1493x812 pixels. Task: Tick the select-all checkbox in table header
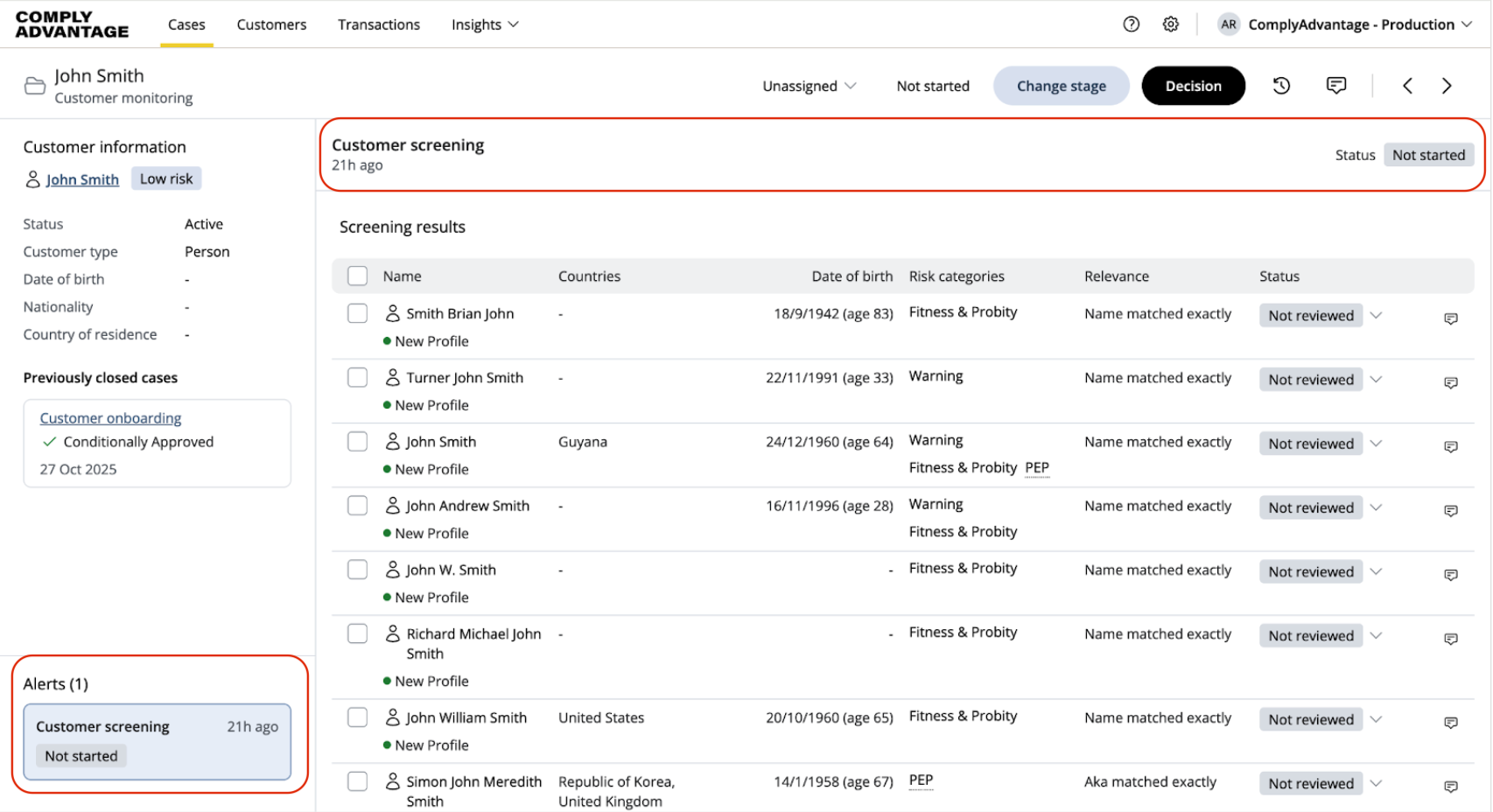(x=357, y=276)
